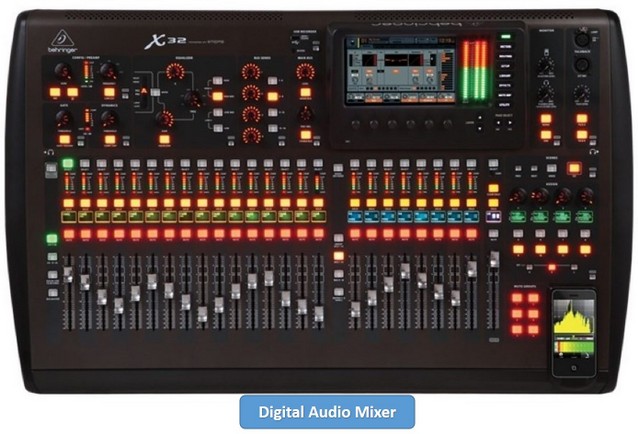Tap the main color LCD display
Viewport: 638px width, 434px height.
point(400,70)
